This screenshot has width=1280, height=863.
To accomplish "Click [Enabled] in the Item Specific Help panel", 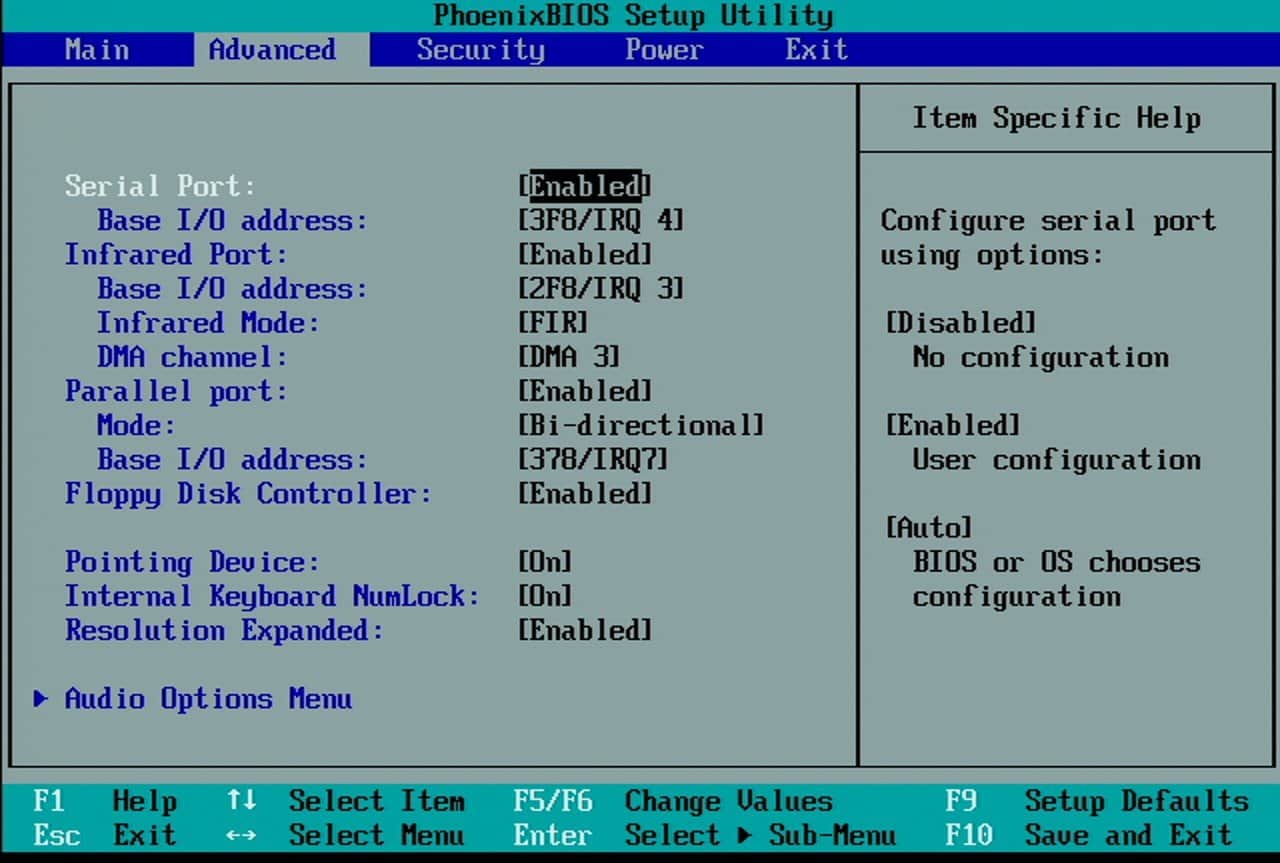I will [953, 425].
